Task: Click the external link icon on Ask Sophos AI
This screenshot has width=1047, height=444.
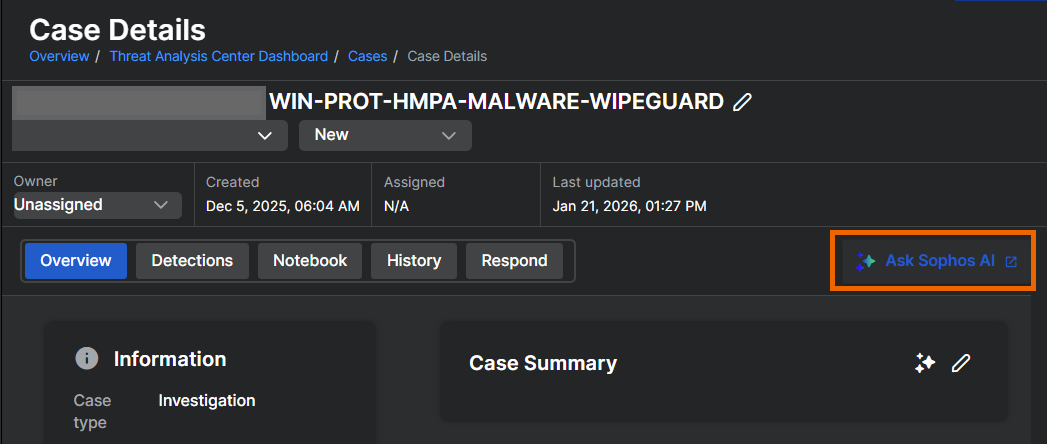Action: [x=1011, y=261]
